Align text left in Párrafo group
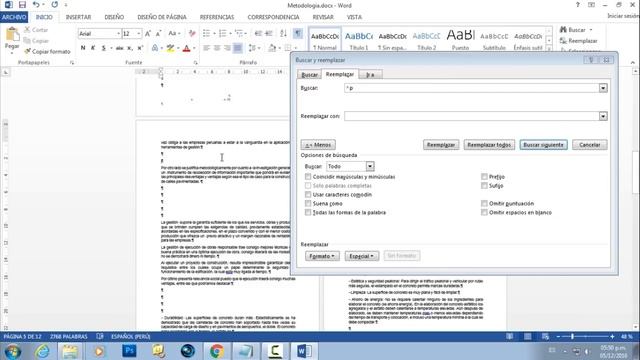This screenshot has width=640, height=360. pos(207,48)
